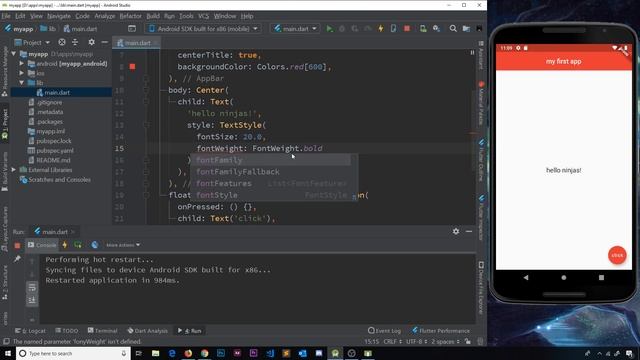Open the Project panel settings gear

91,42
